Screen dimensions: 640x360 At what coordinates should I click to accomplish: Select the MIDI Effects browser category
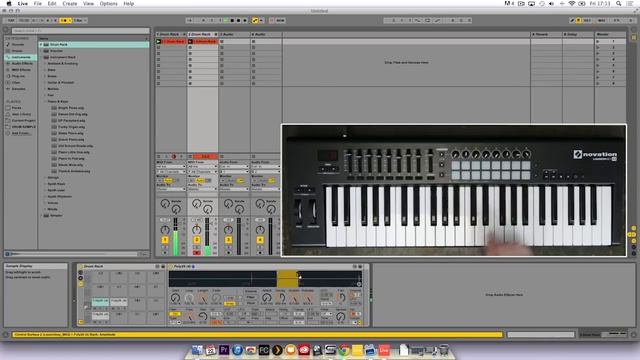[21, 70]
